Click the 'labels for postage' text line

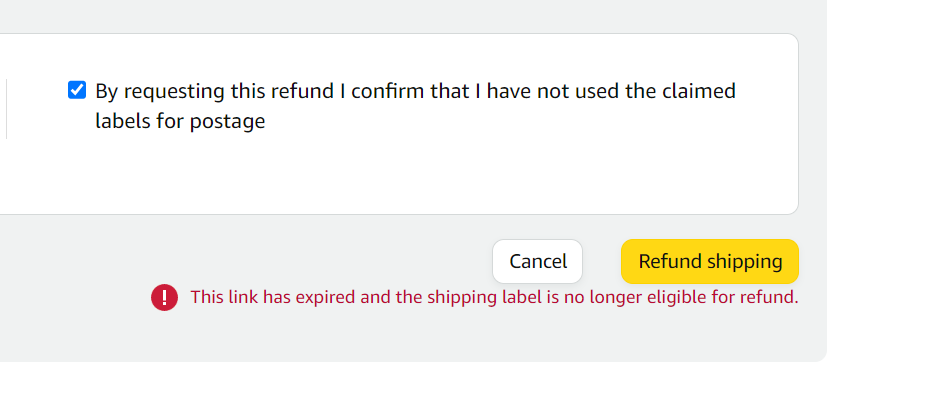coord(180,122)
